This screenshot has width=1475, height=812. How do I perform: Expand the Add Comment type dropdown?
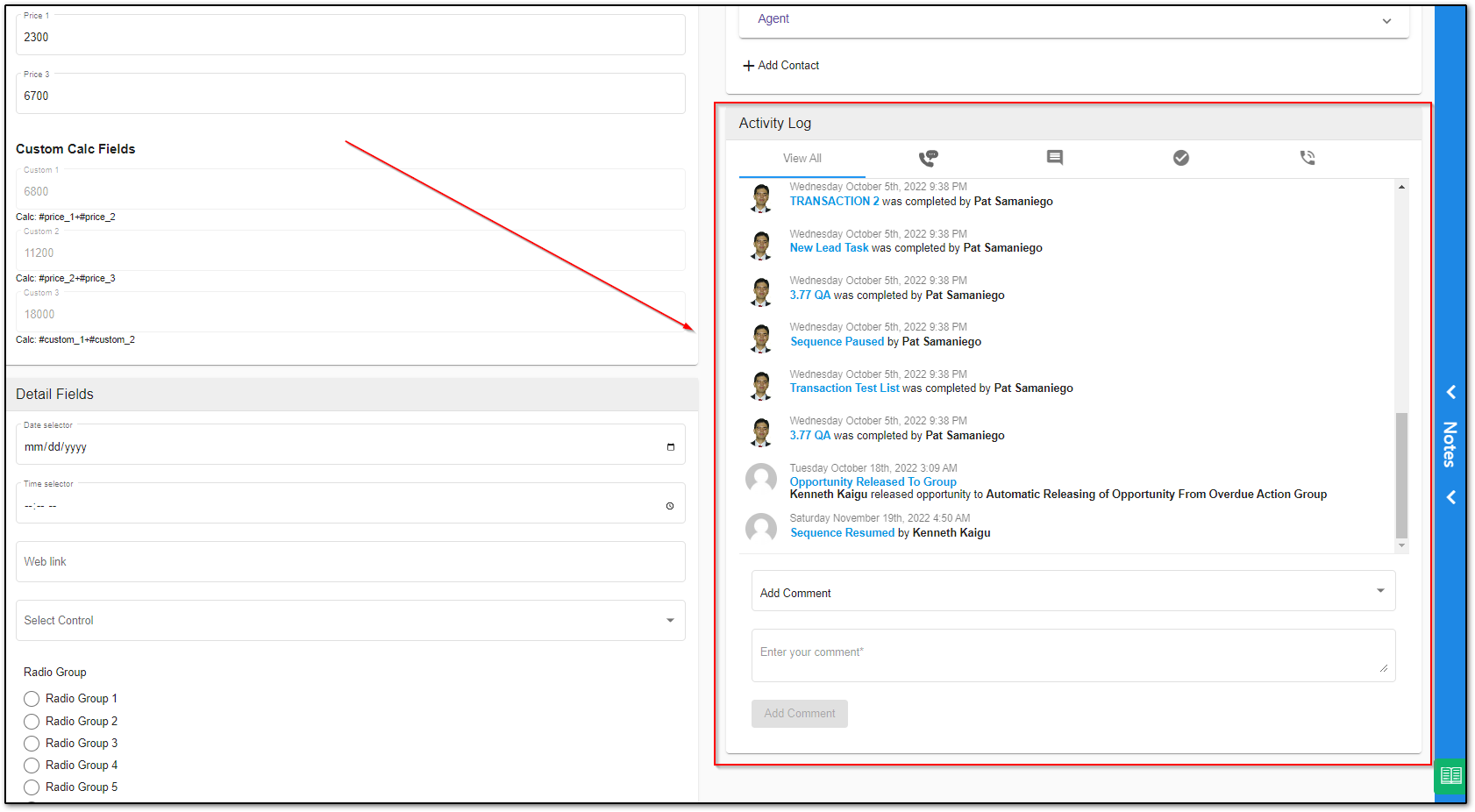click(x=1379, y=591)
